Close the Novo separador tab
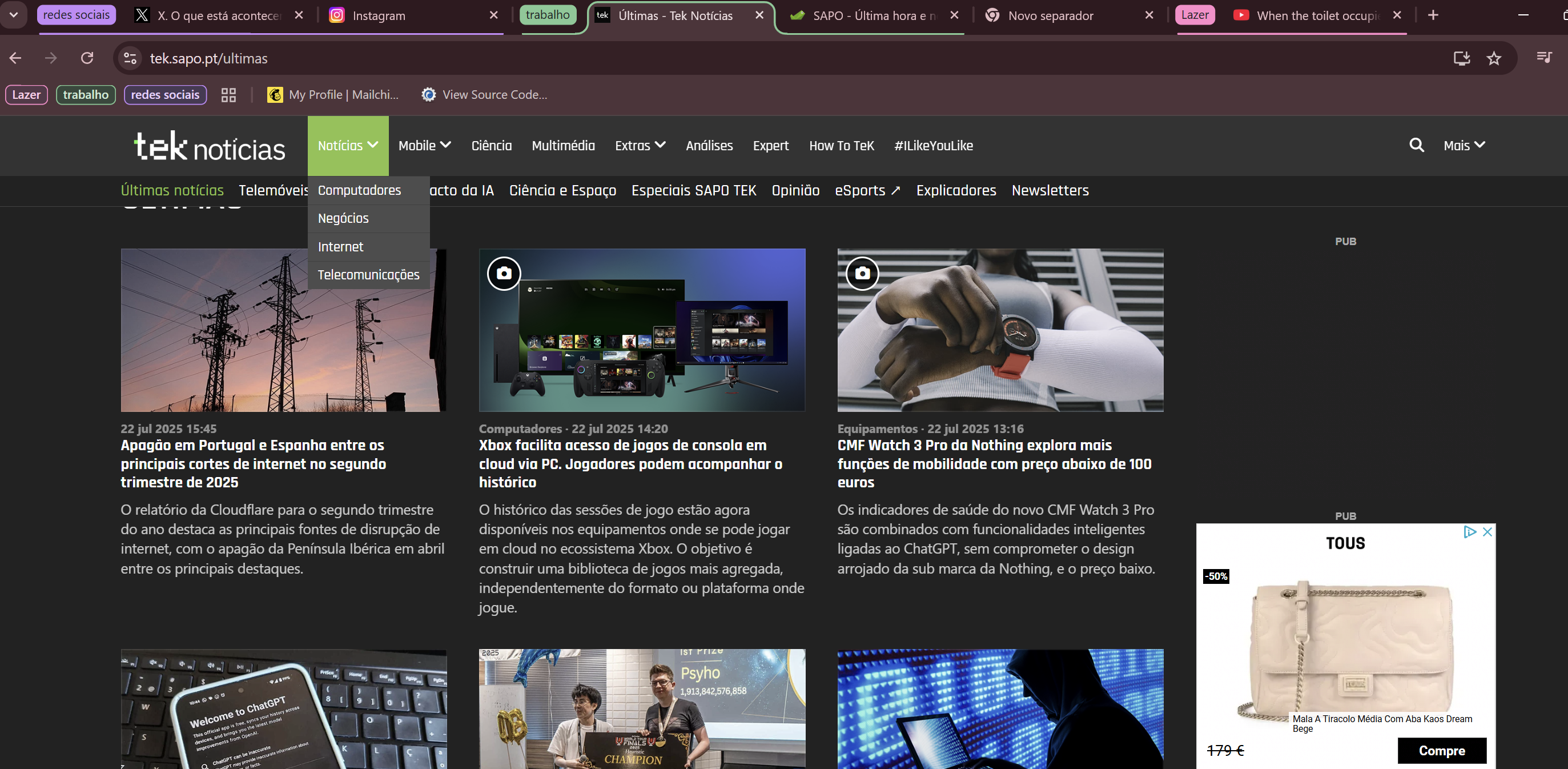The width and height of the screenshot is (1568, 769). 1149,15
